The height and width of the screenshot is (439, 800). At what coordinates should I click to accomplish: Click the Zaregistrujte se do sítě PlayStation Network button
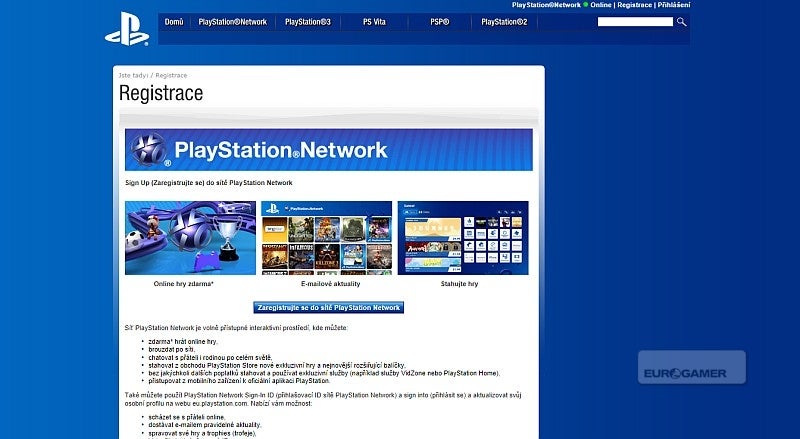point(329,307)
